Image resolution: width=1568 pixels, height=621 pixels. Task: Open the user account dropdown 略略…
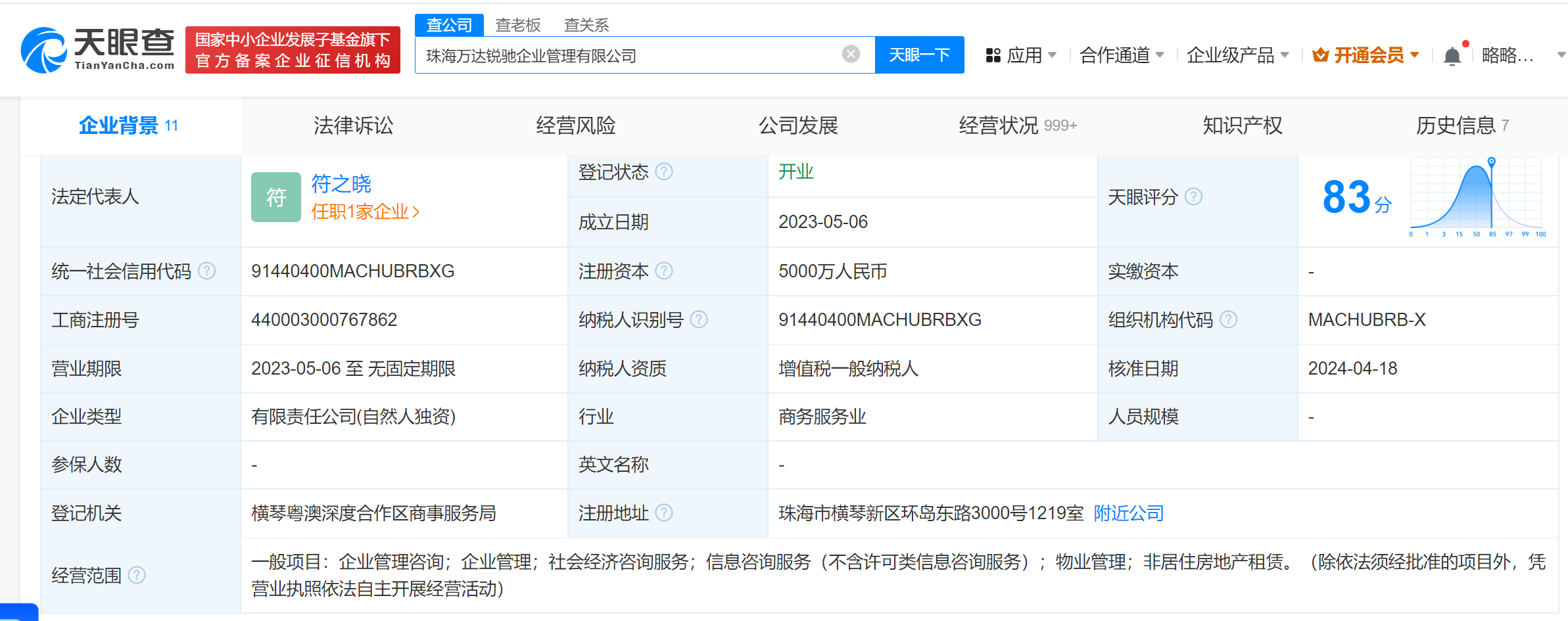click(1523, 55)
